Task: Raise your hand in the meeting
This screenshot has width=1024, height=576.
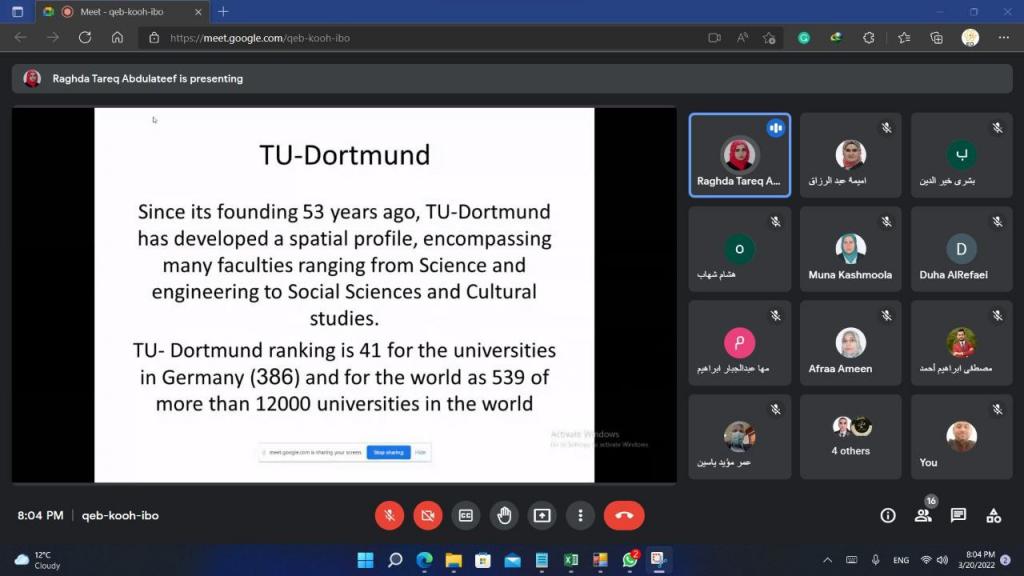Action: (504, 515)
